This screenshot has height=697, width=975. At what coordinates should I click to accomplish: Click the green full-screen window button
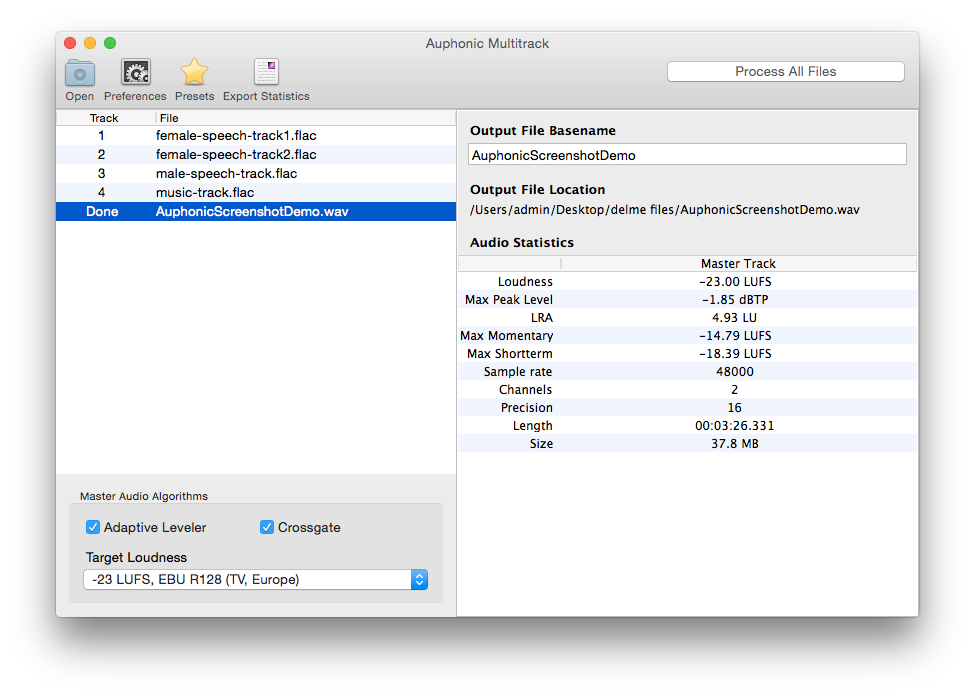tap(110, 43)
